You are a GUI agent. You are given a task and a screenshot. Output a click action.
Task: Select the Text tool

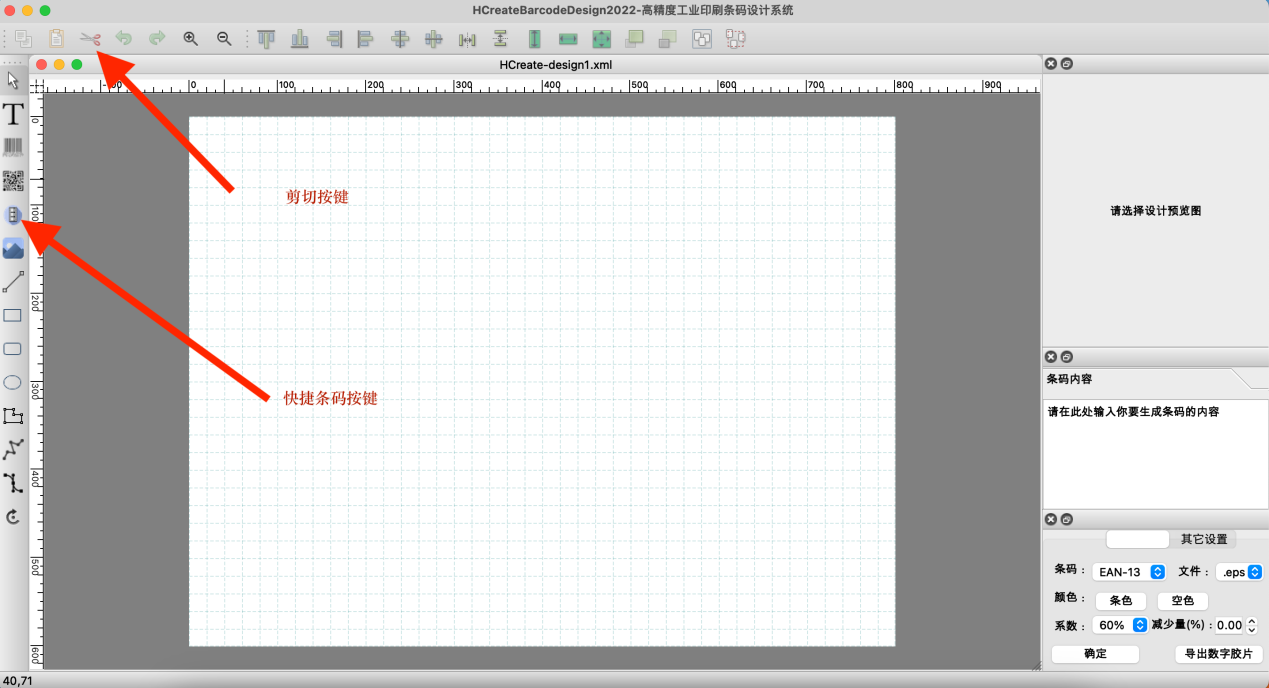coord(13,114)
